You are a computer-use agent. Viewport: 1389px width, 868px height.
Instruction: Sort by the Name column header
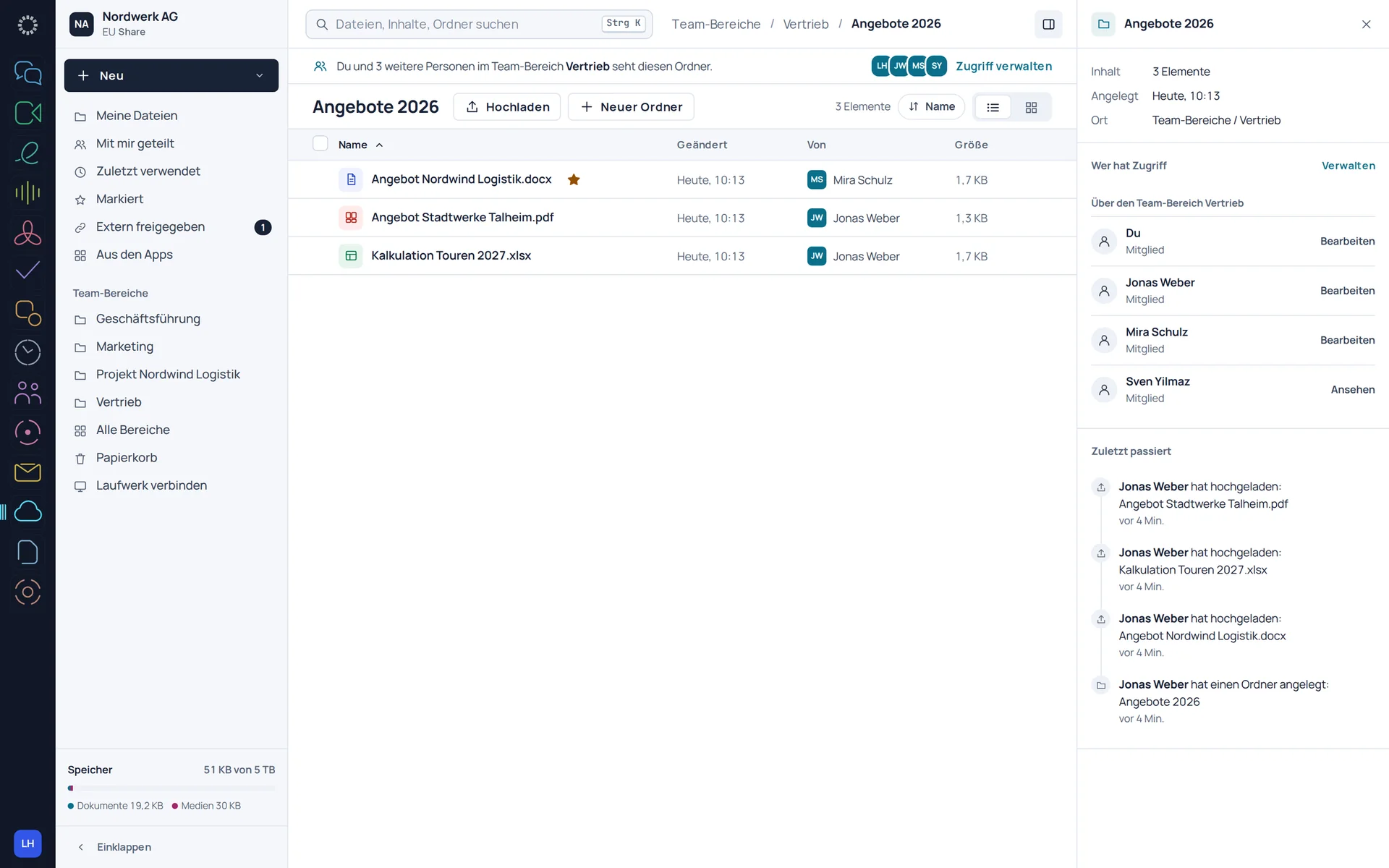coord(360,145)
